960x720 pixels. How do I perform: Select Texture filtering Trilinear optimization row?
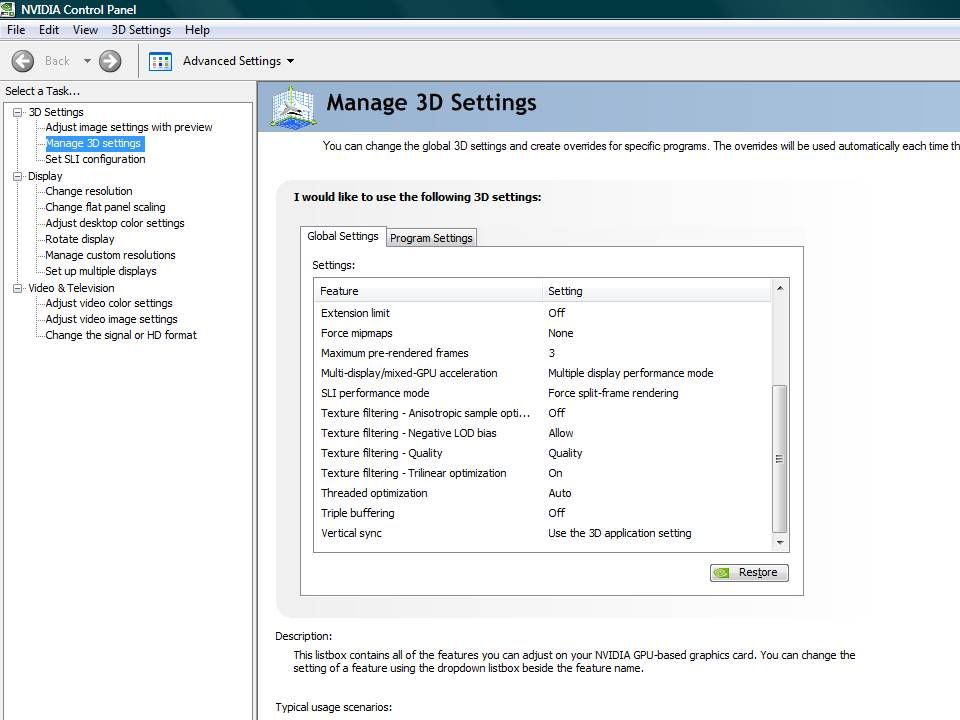pos(542,473)
